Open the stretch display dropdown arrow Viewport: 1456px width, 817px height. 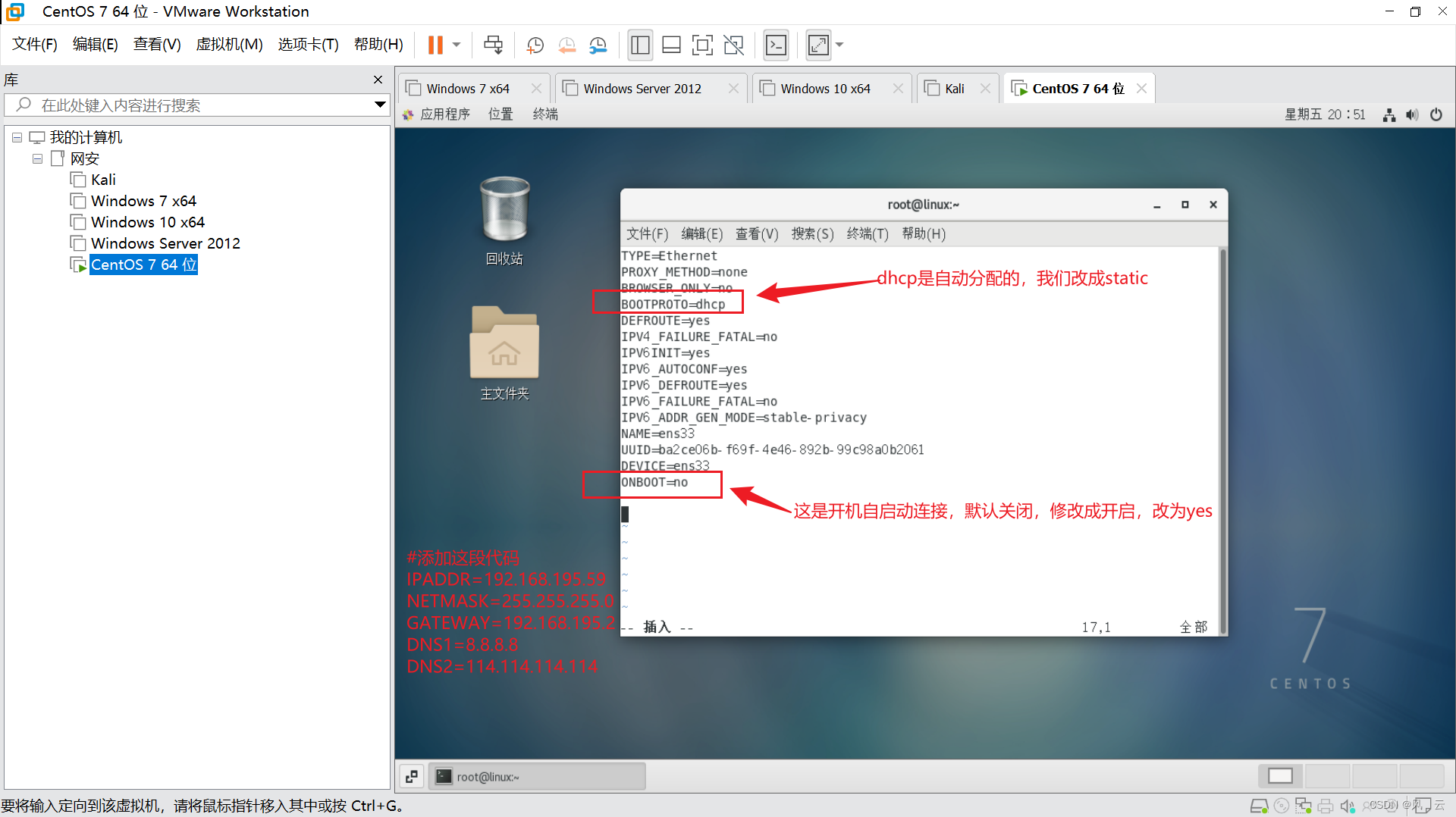[839, 45]
